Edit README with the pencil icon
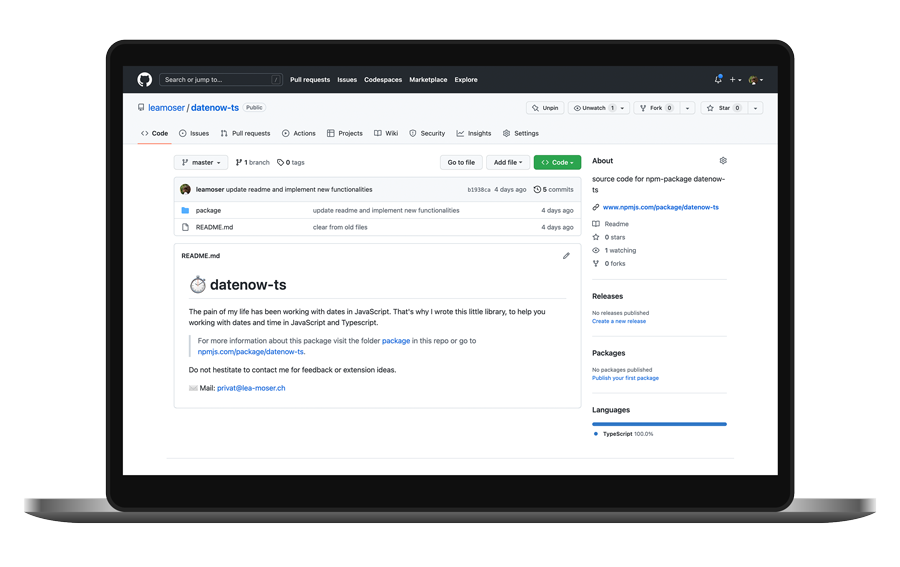 click(566, 256)
